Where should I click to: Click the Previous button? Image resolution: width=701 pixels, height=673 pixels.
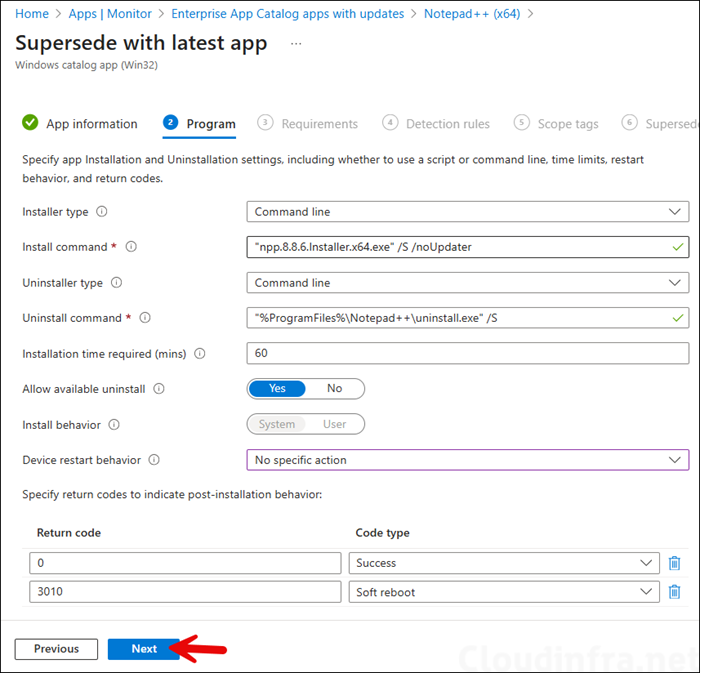[56, 649]
